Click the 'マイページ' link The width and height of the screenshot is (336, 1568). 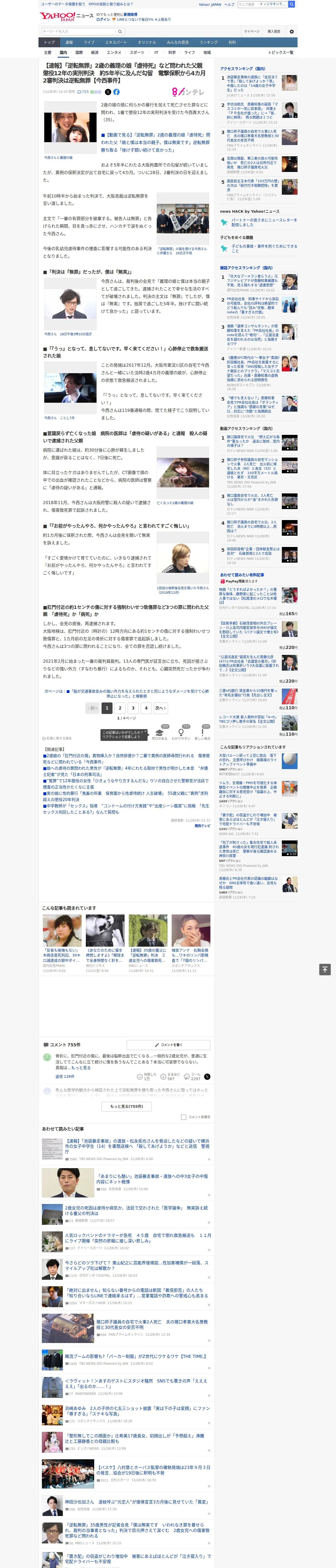252,32
